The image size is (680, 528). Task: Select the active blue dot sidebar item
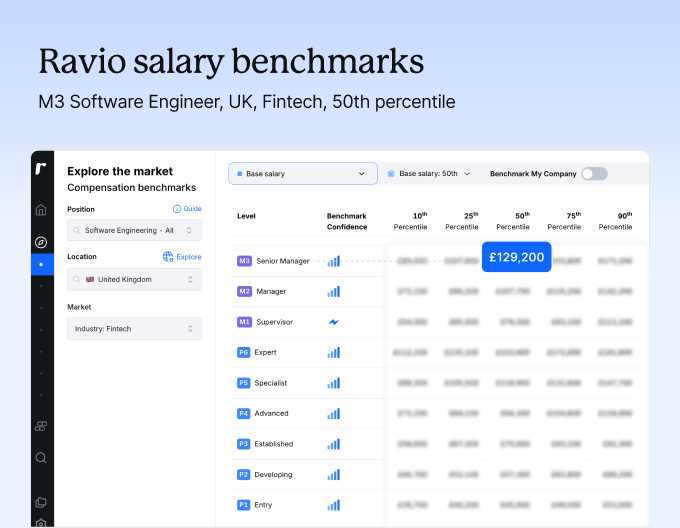coord(42,264)
